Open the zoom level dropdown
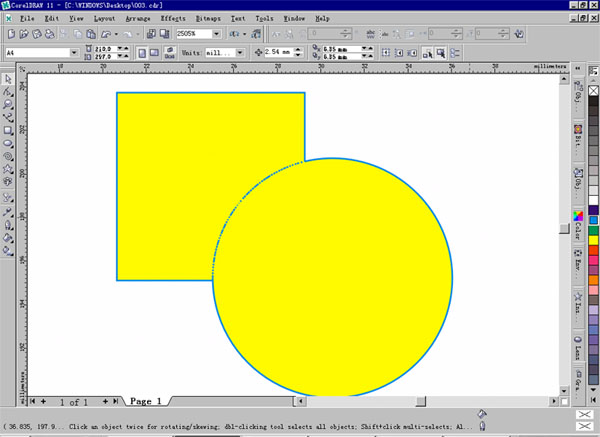The image size is (600, 437). pyautogui.click(x=216, y=34)
